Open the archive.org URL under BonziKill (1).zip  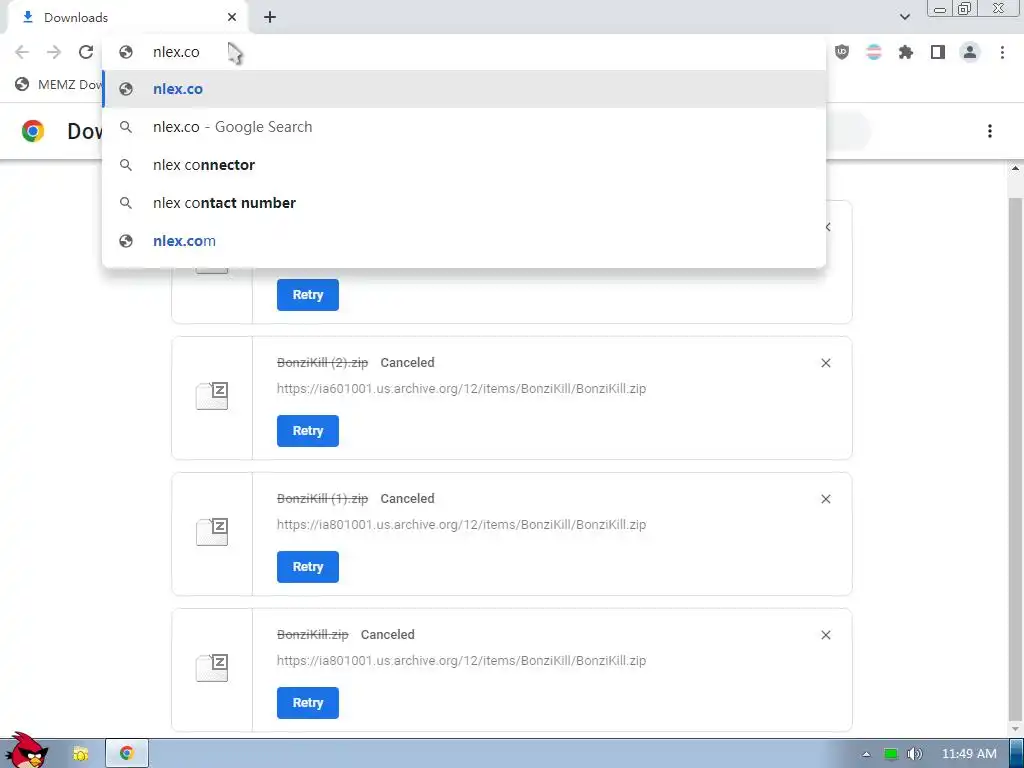click(461, 524)
